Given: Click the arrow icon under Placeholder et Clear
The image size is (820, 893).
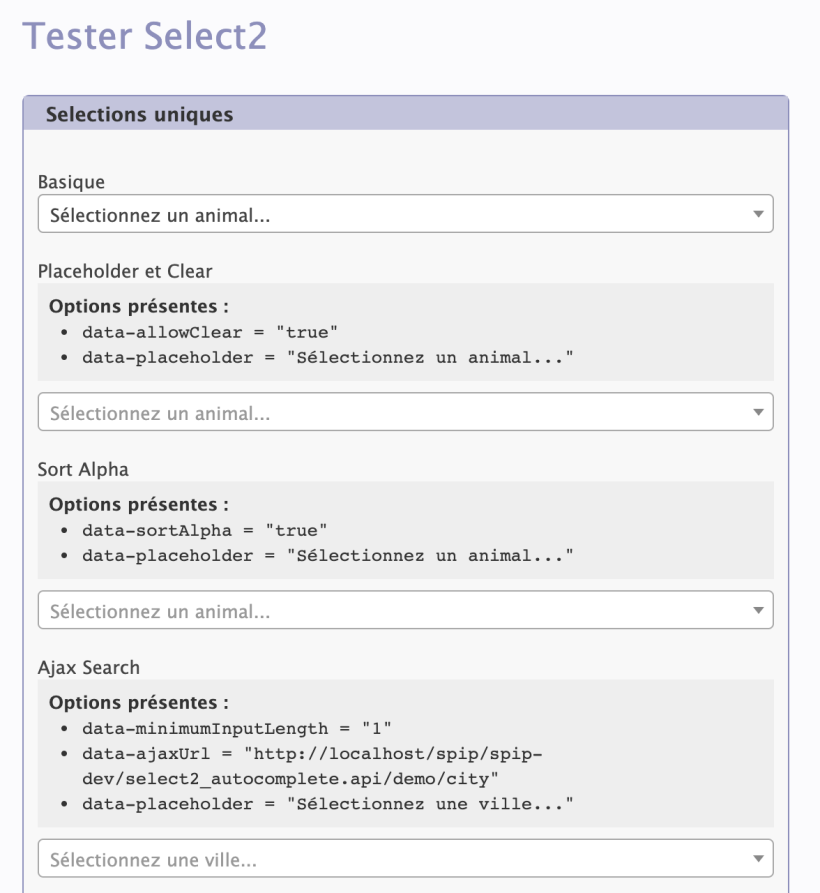Looking at the screenshot, I should click(758, 412).
